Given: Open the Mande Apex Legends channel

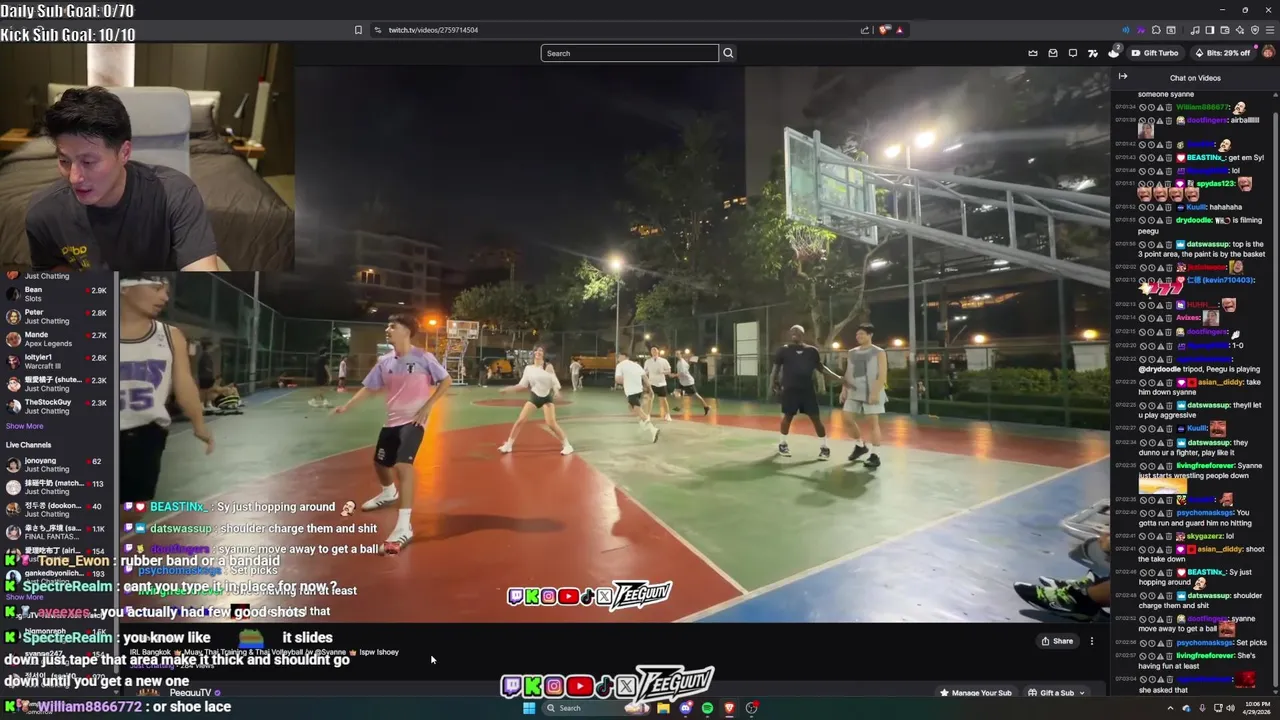Looking at the screenshot, I should (x=55, y=339).
